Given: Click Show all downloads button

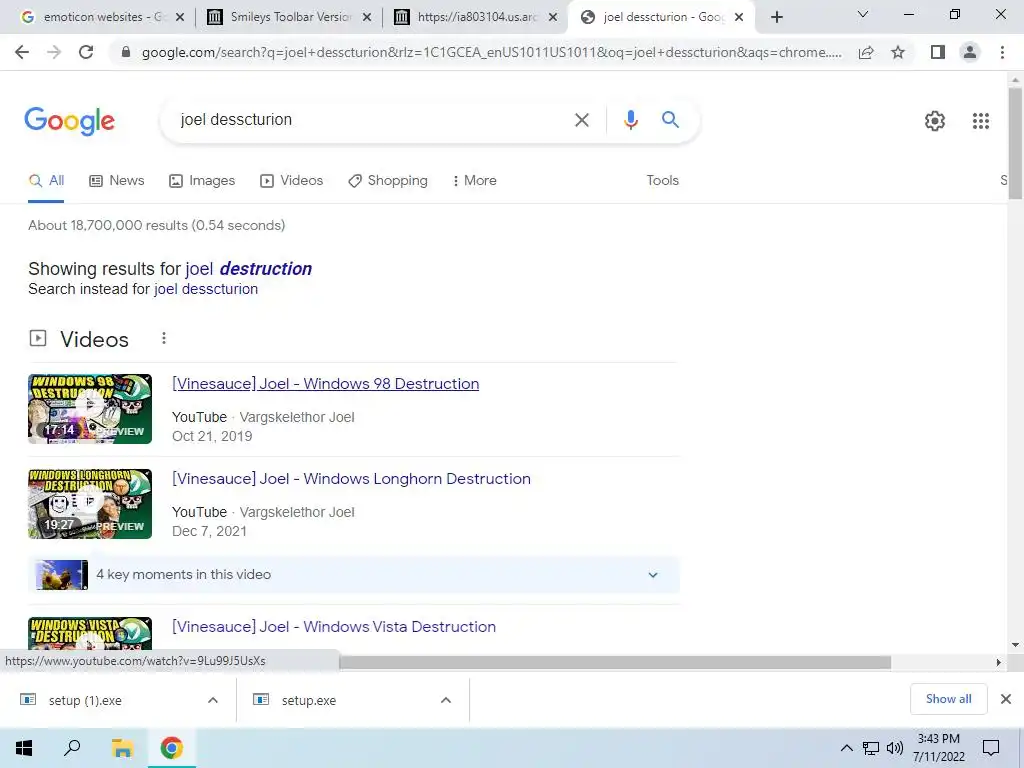Looking at the screenshot, I should click(x=948, y=699).
